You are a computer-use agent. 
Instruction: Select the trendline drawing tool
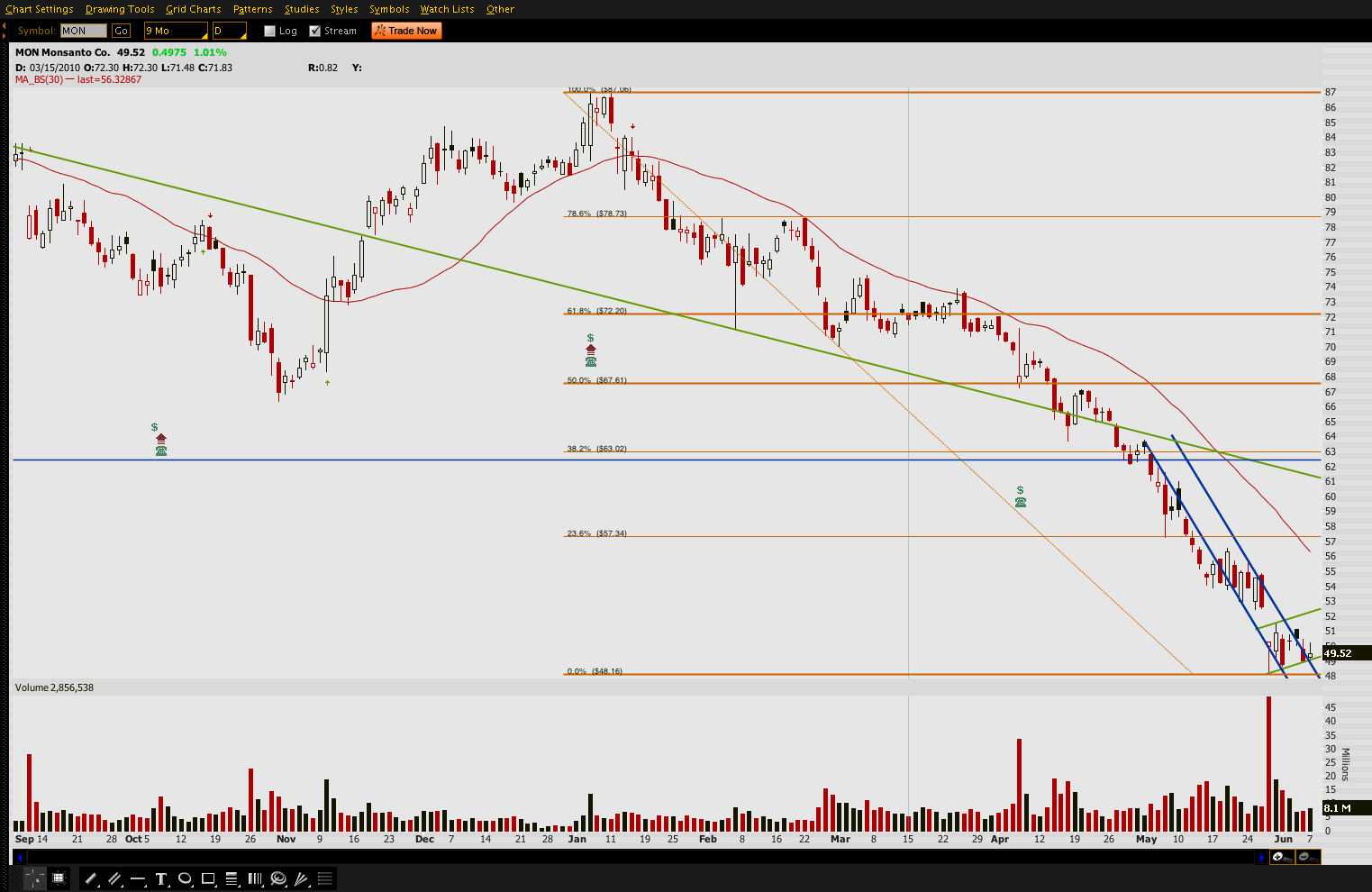pos(91,878)
